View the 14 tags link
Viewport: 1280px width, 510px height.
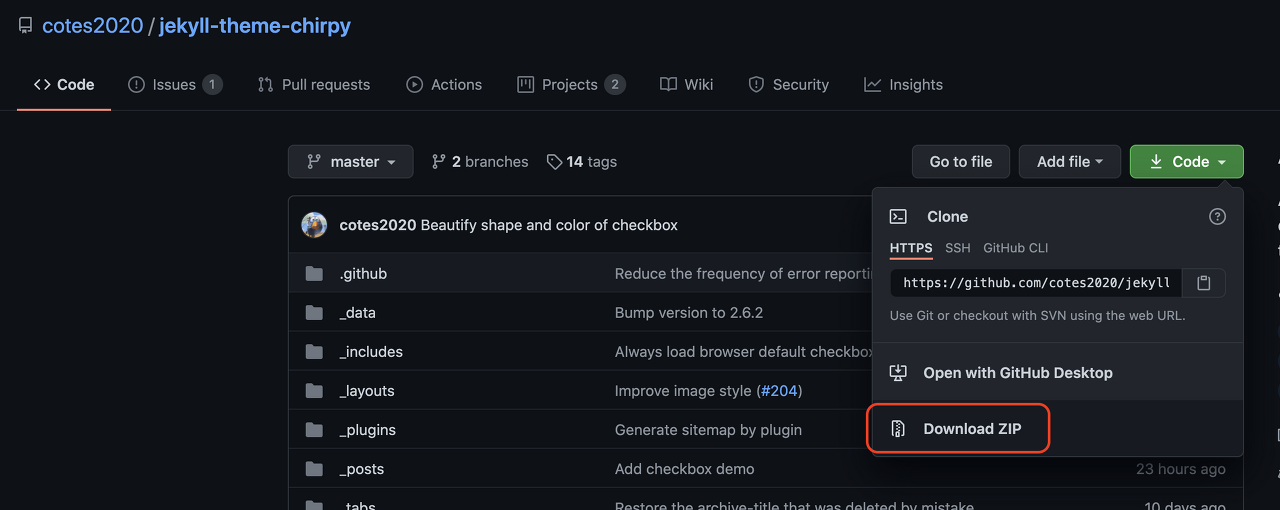click(582, 162)
